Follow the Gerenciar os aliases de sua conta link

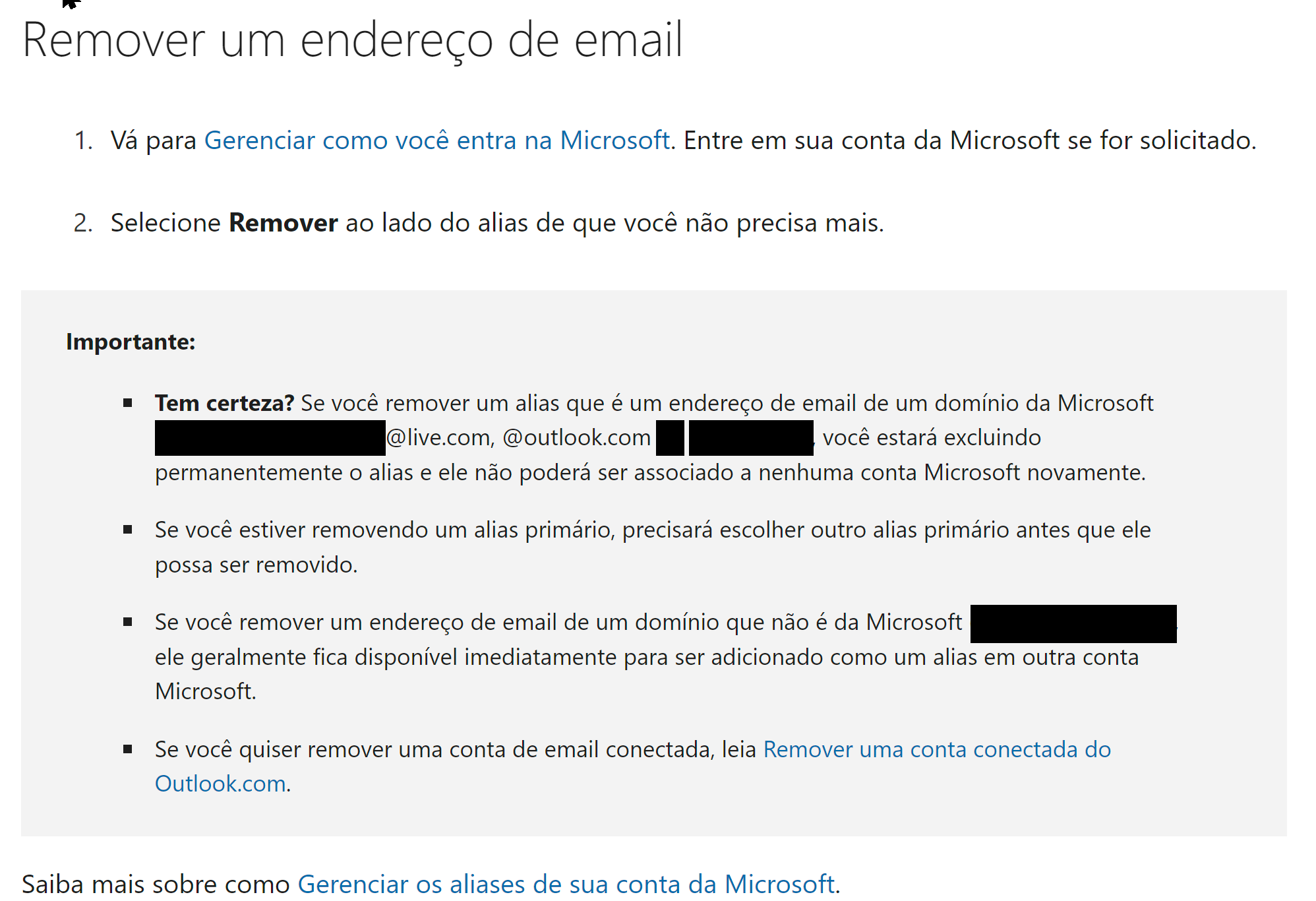point(566,884)
